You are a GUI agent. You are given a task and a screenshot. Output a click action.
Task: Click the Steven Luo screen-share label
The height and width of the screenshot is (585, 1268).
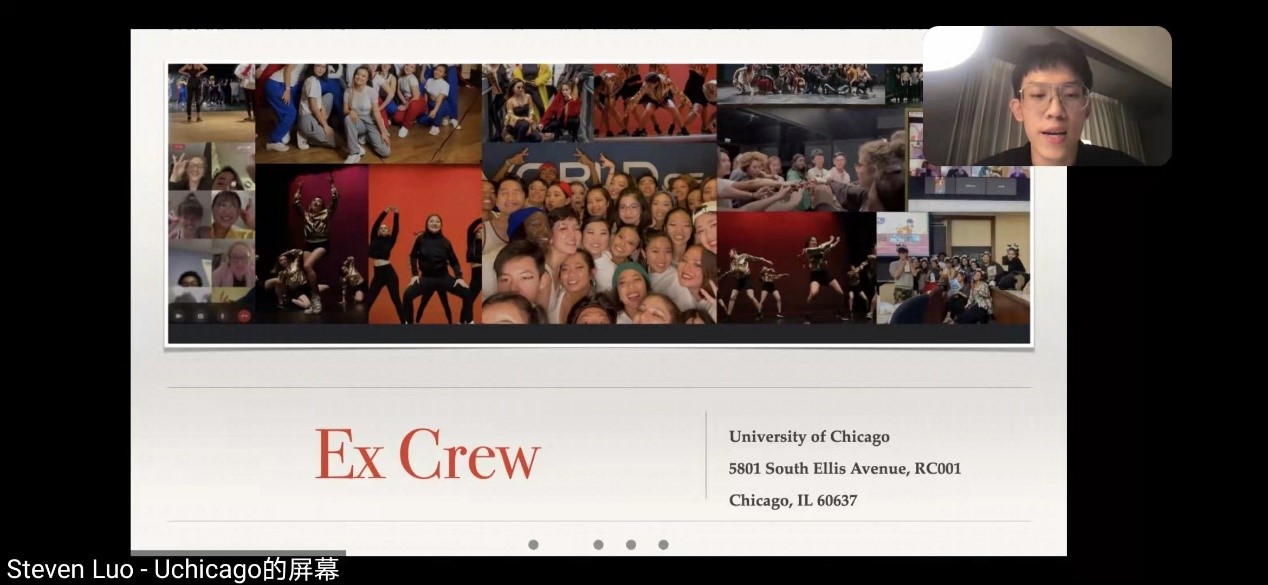click(173, 570)
